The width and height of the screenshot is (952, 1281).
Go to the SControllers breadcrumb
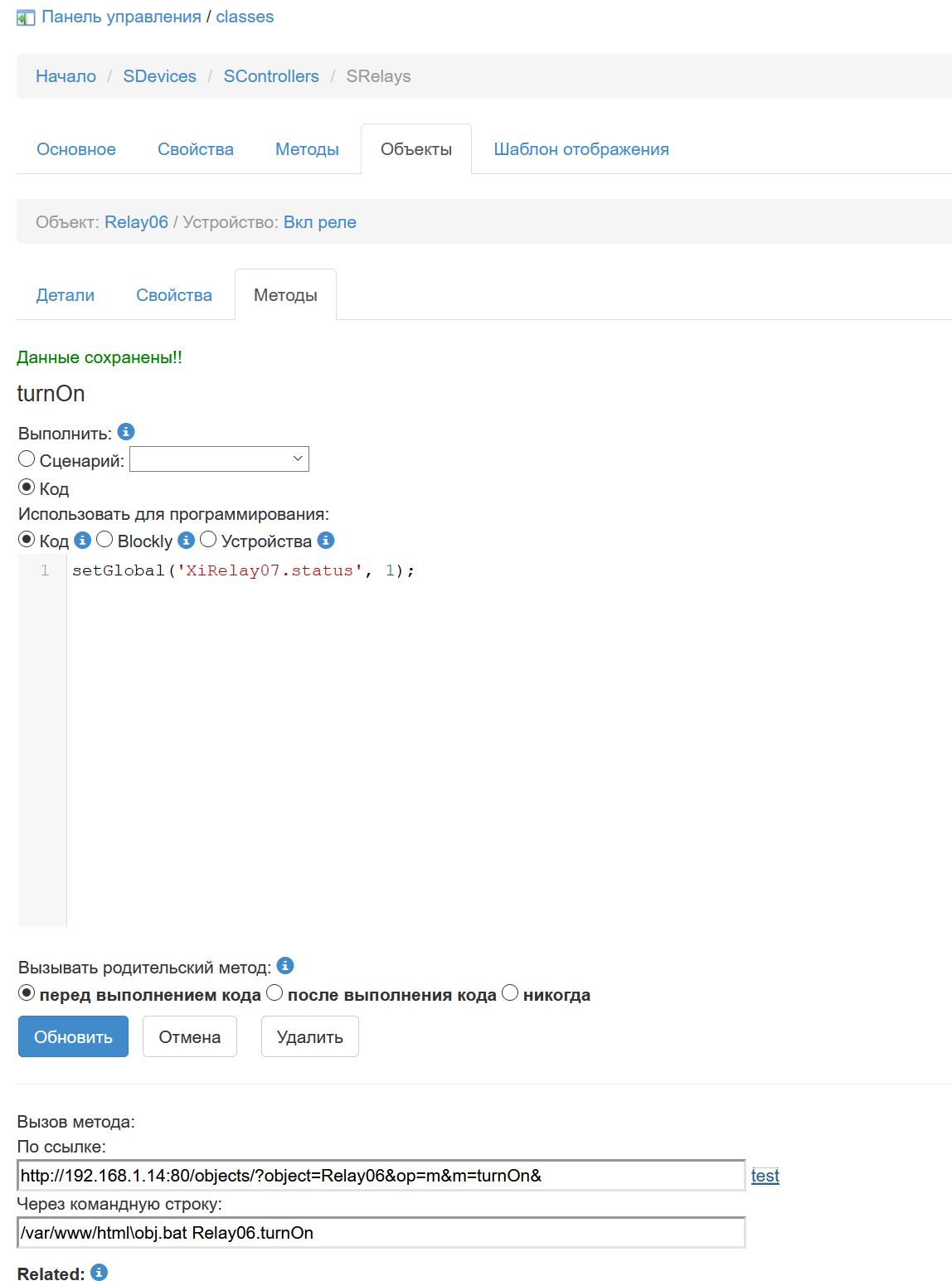[x=271, y=76]
